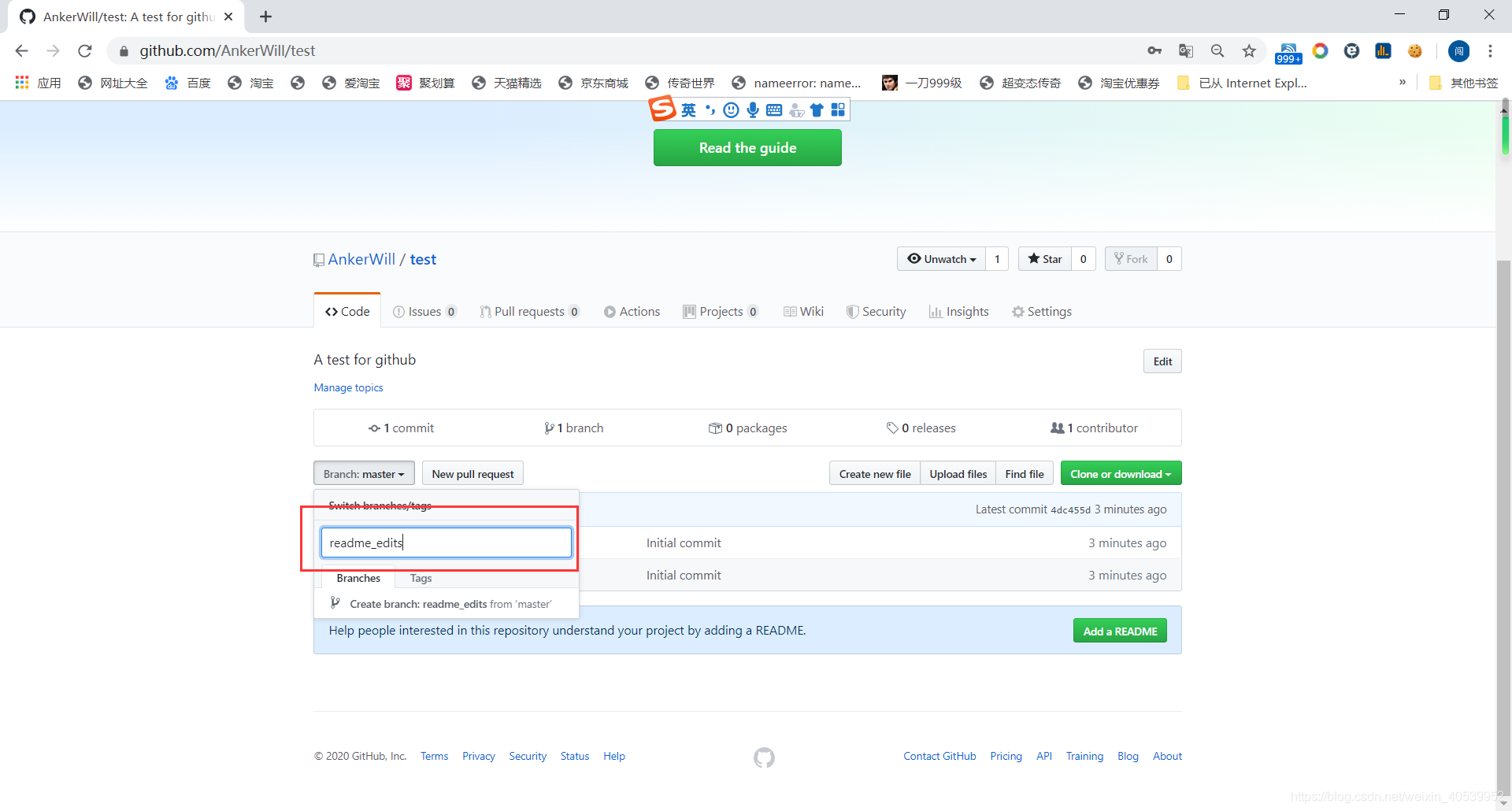The image size is (1512, 811).
Task: Focus the branch name input field
Action: tap(446, 543)
